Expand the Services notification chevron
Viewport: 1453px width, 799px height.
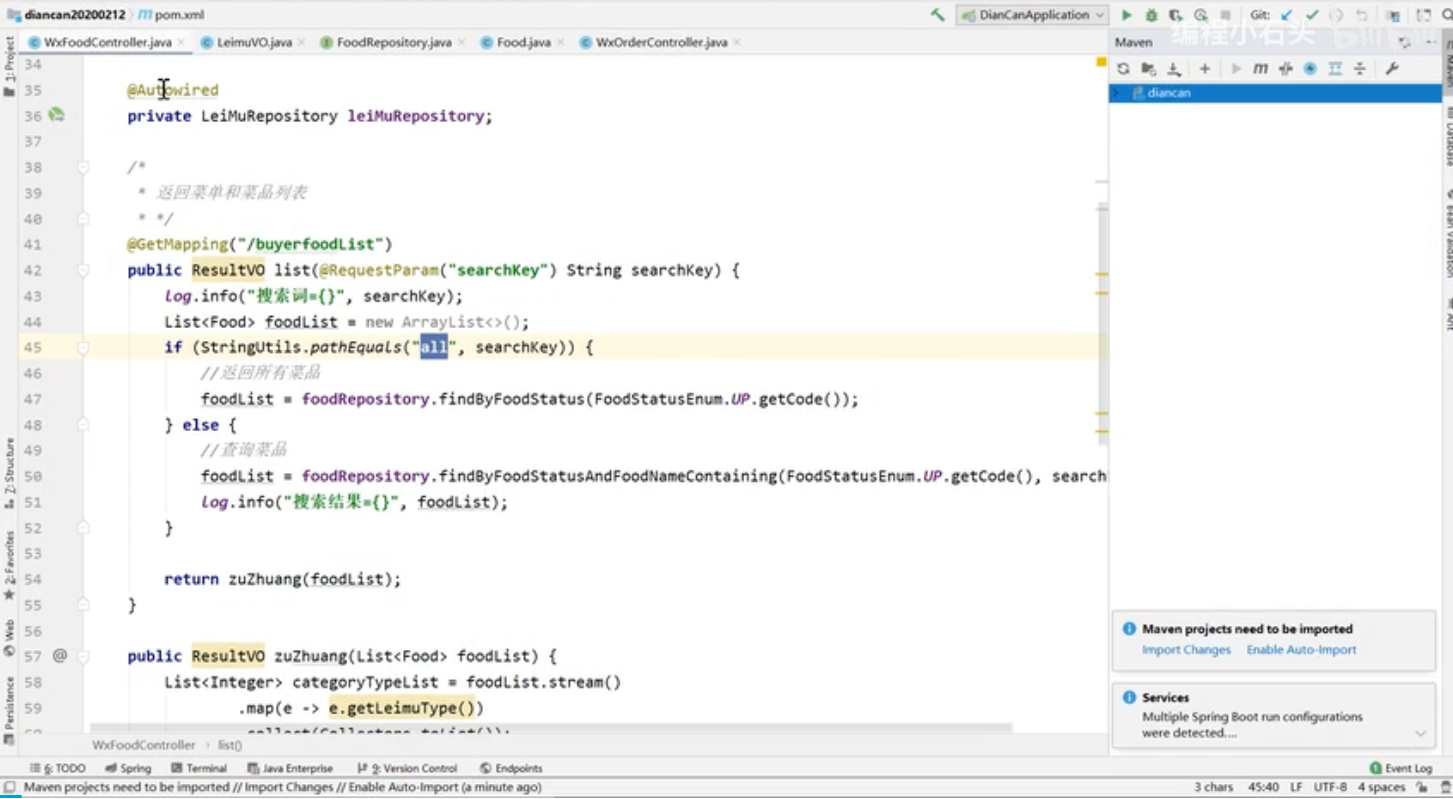pos(1421,733)
